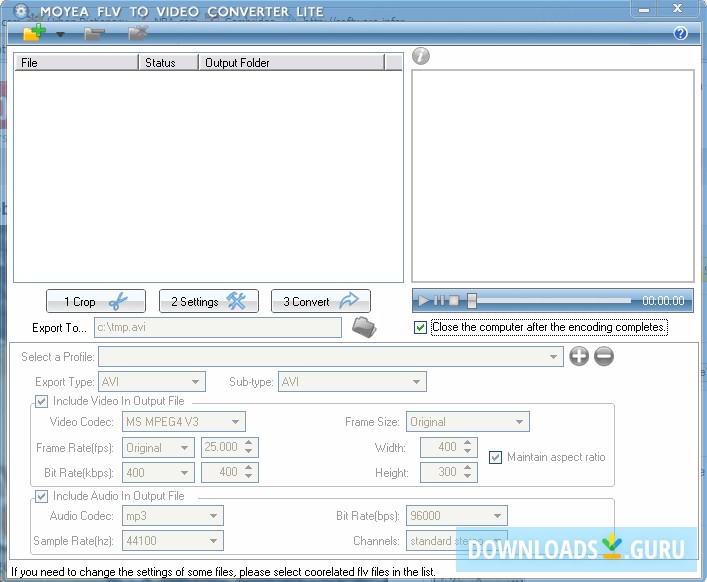Click the Export To path field
The image size is (707, 582).
218,327
